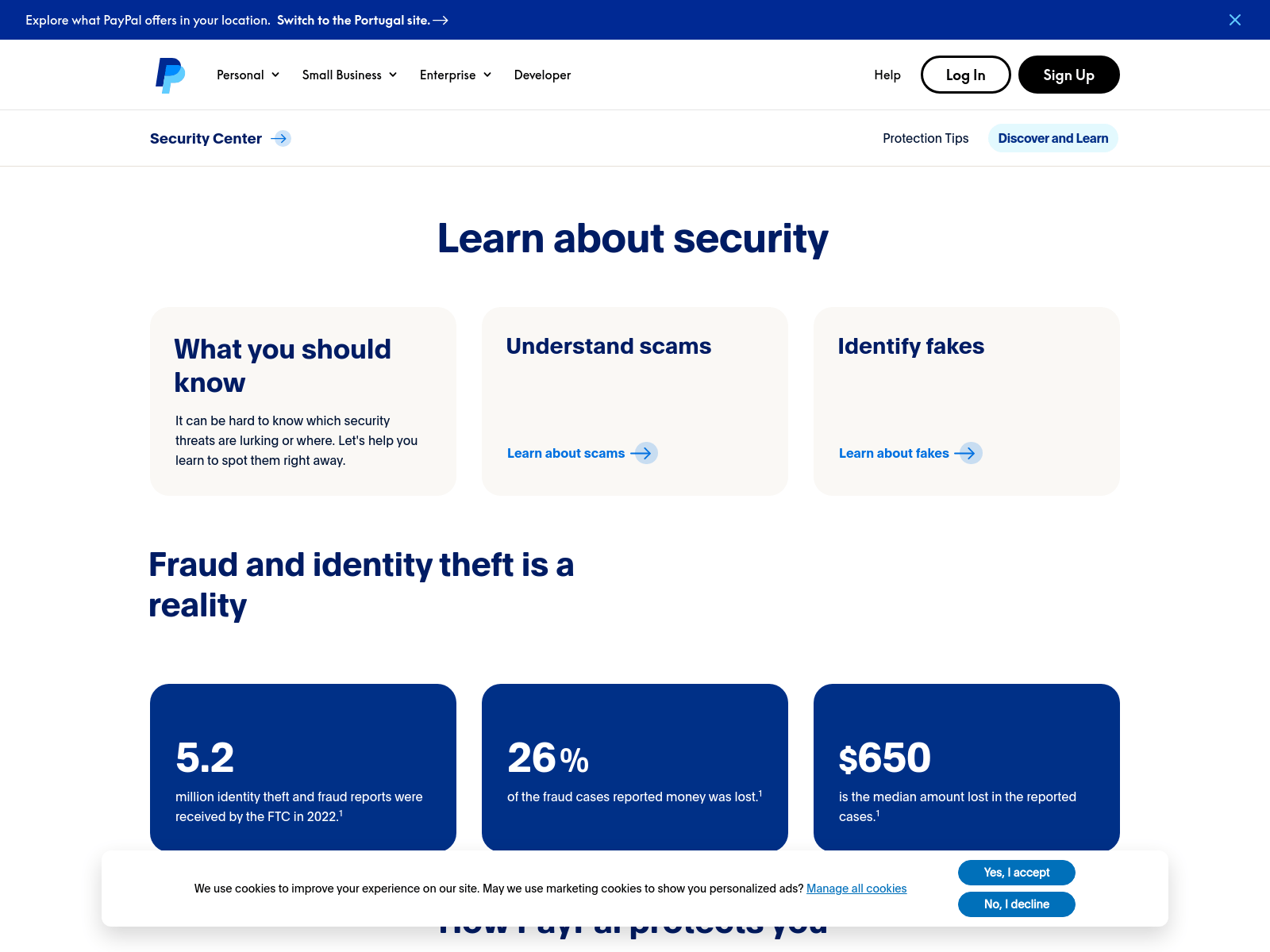Expand the Enterprise dropdown chevron
Screen dimensions: 1270x952
(x=487, y=75)
